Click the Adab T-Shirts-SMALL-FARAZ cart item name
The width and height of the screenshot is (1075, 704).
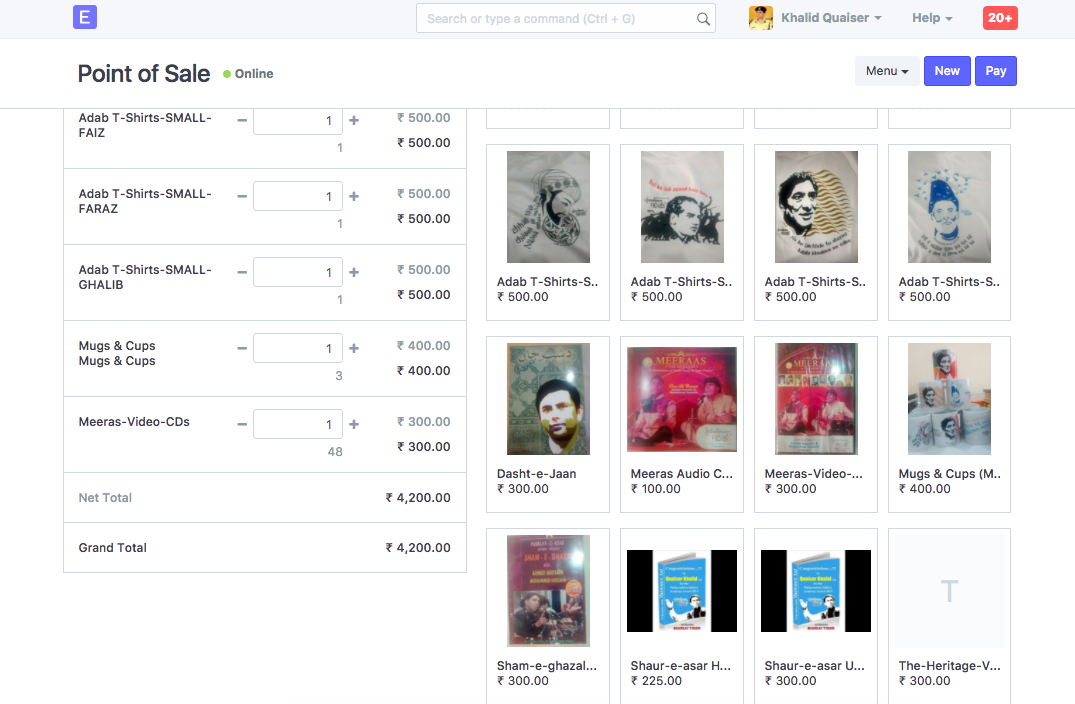pos(145,201)
